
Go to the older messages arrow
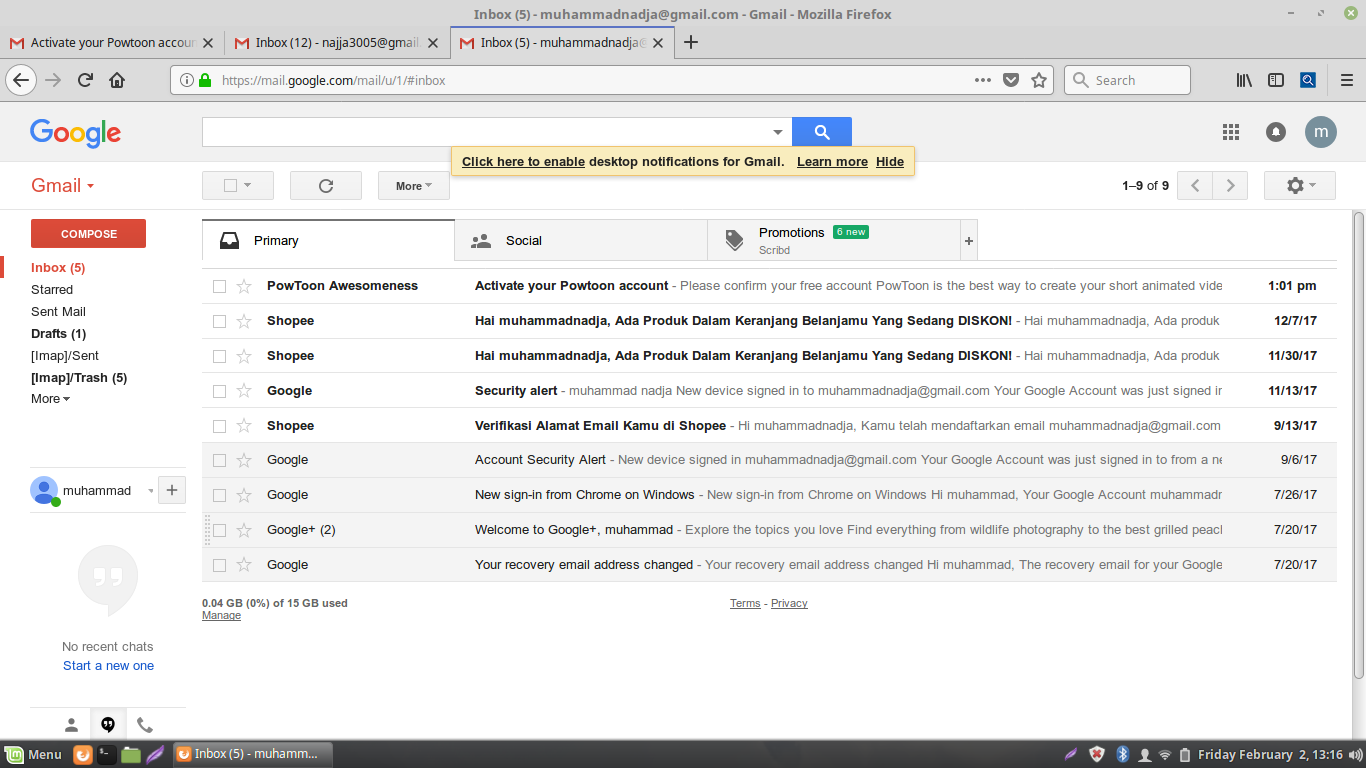[x=1231, y=186]
